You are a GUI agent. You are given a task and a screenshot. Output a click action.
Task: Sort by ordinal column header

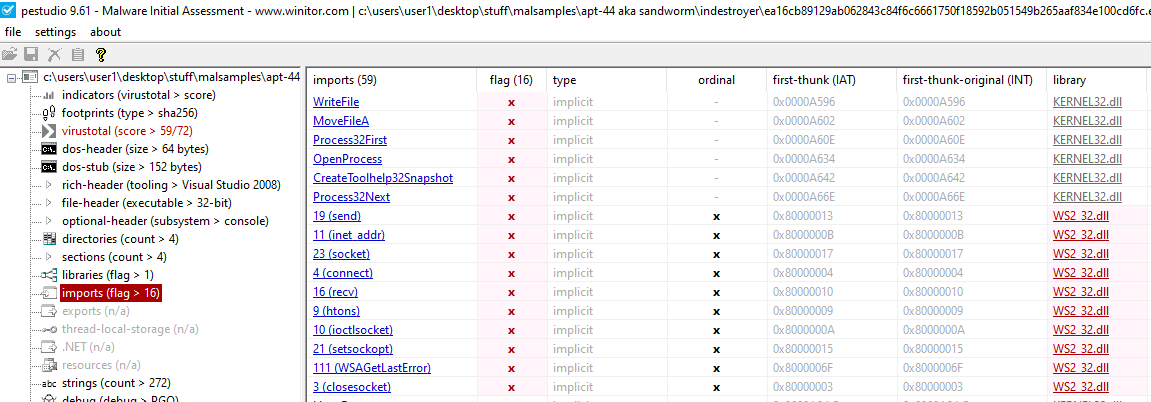pos(716,80)
